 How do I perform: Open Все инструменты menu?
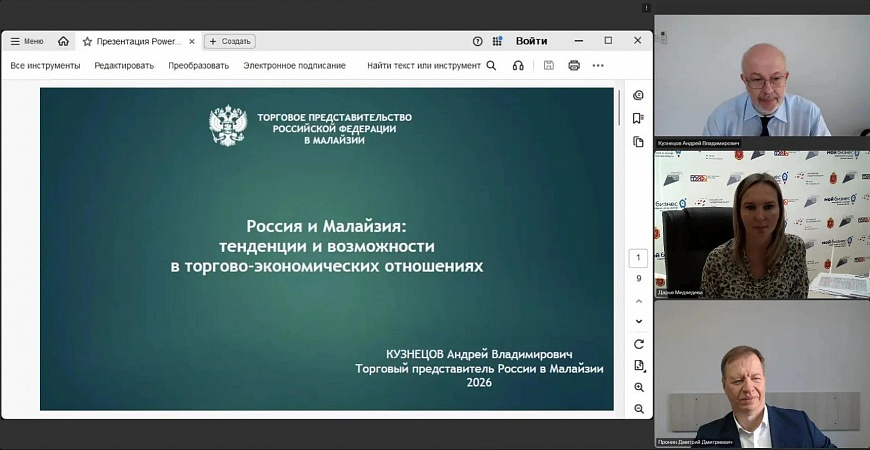tap(45, 65)
